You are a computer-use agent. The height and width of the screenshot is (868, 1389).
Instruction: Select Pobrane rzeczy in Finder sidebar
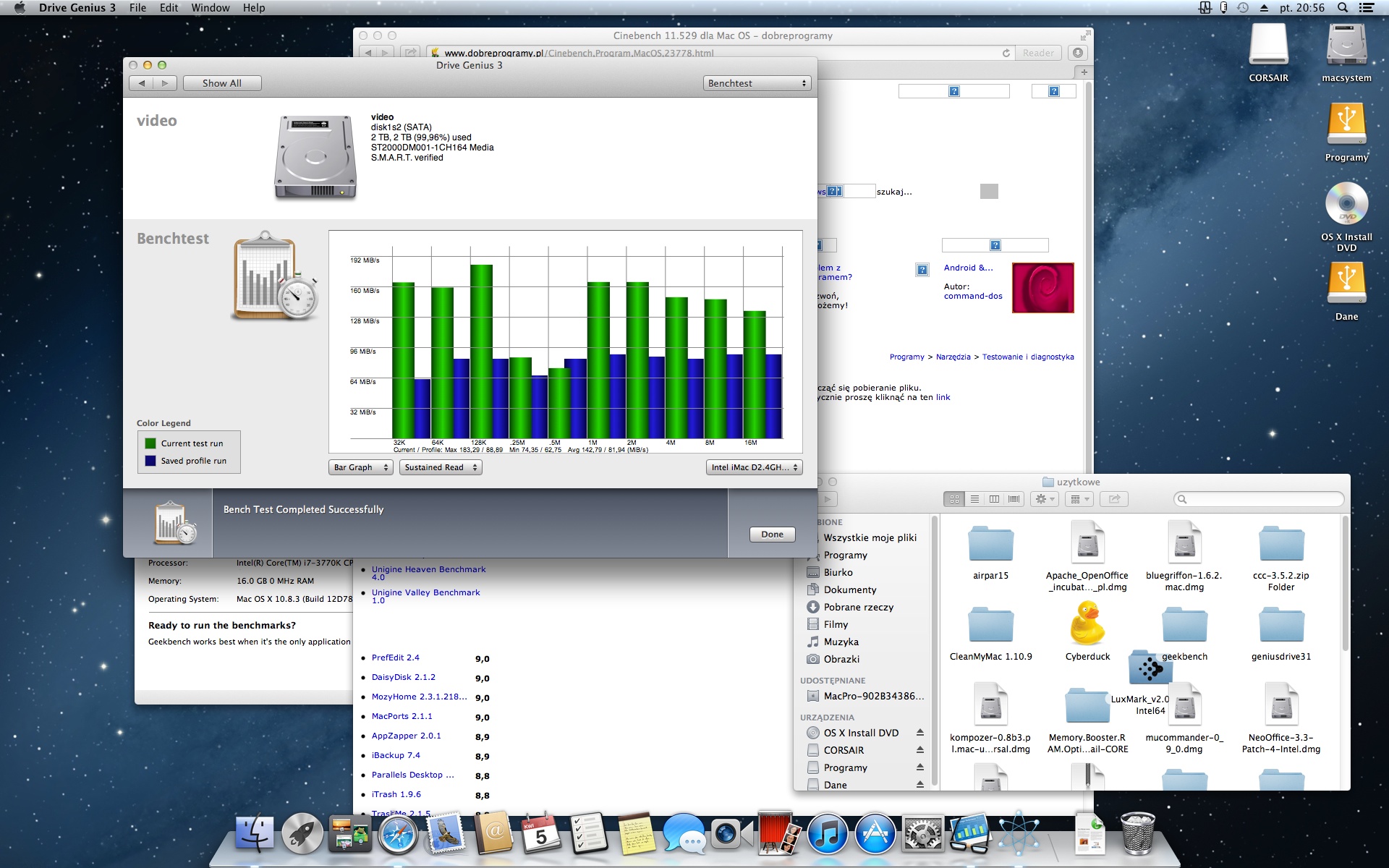pyautogui.click(x=858, y=607)
